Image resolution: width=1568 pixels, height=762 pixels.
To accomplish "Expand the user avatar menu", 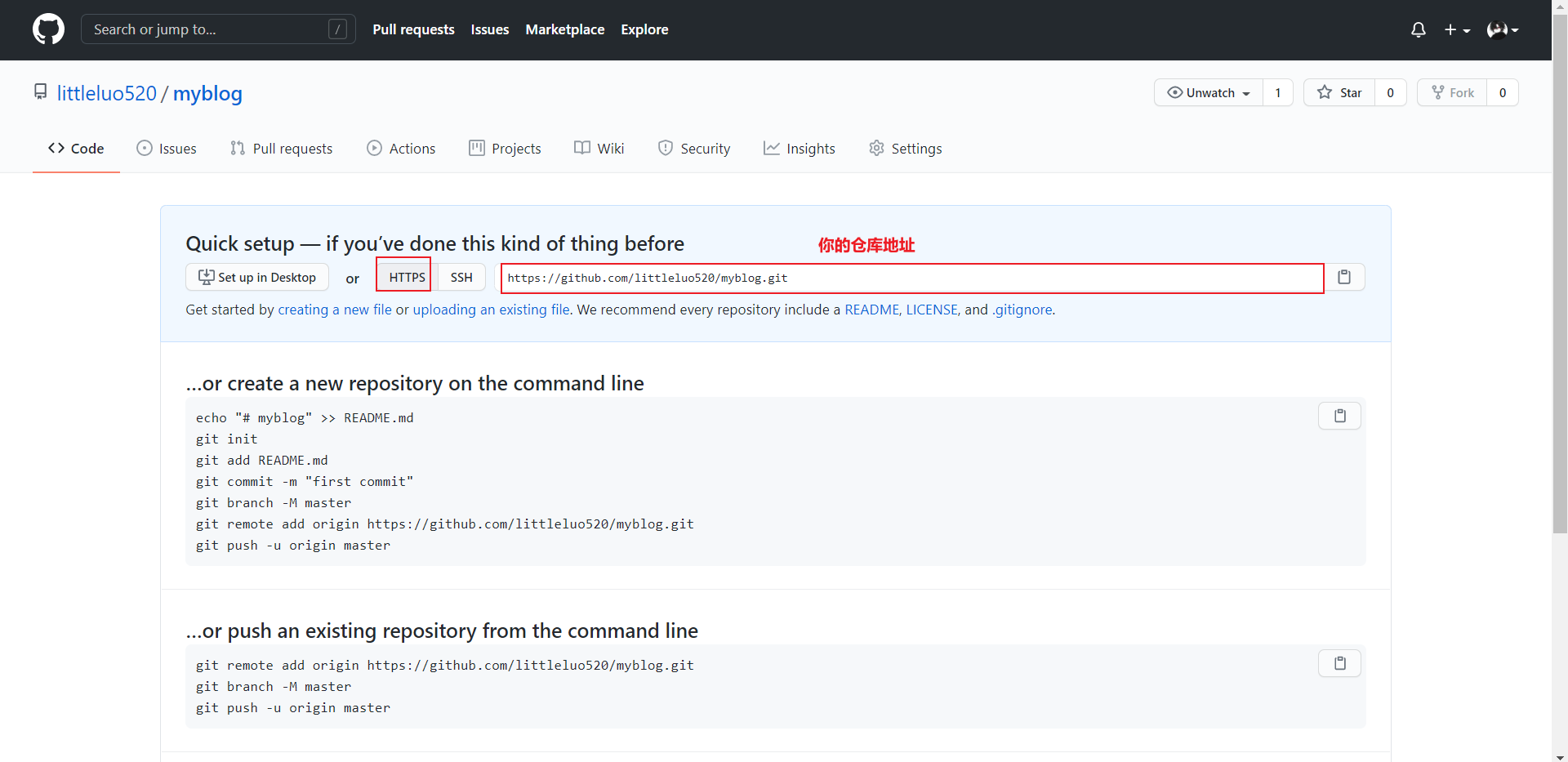I will coord(1502,30).
